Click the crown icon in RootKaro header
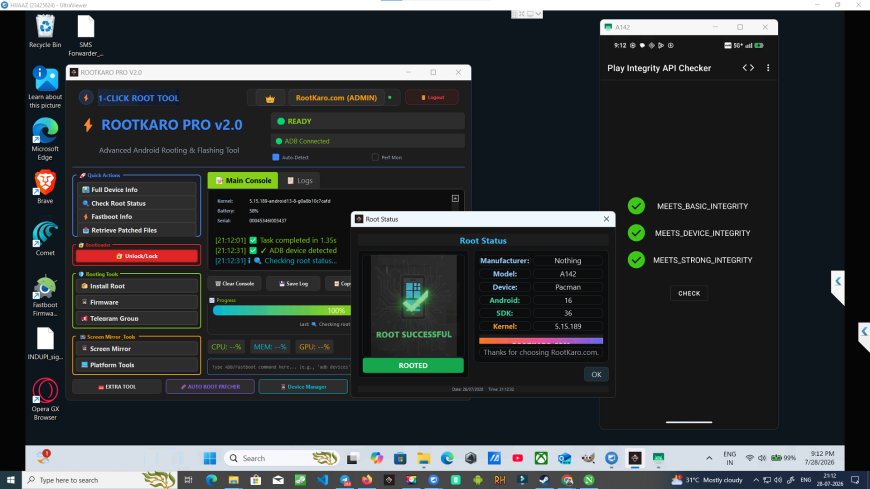The image size is (870, 489). click(270, 98)
